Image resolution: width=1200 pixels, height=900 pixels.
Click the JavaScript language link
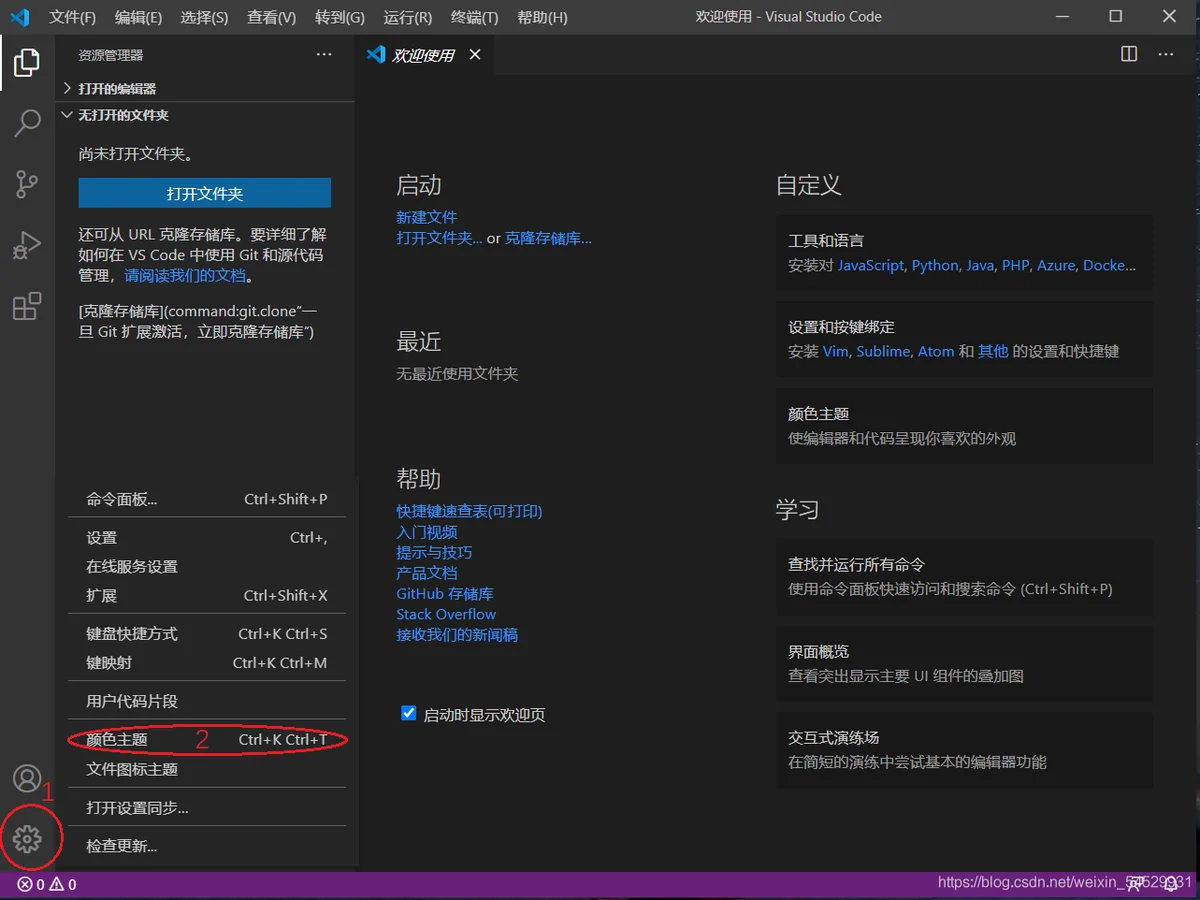pyautogui.click(x=871, y=265)
